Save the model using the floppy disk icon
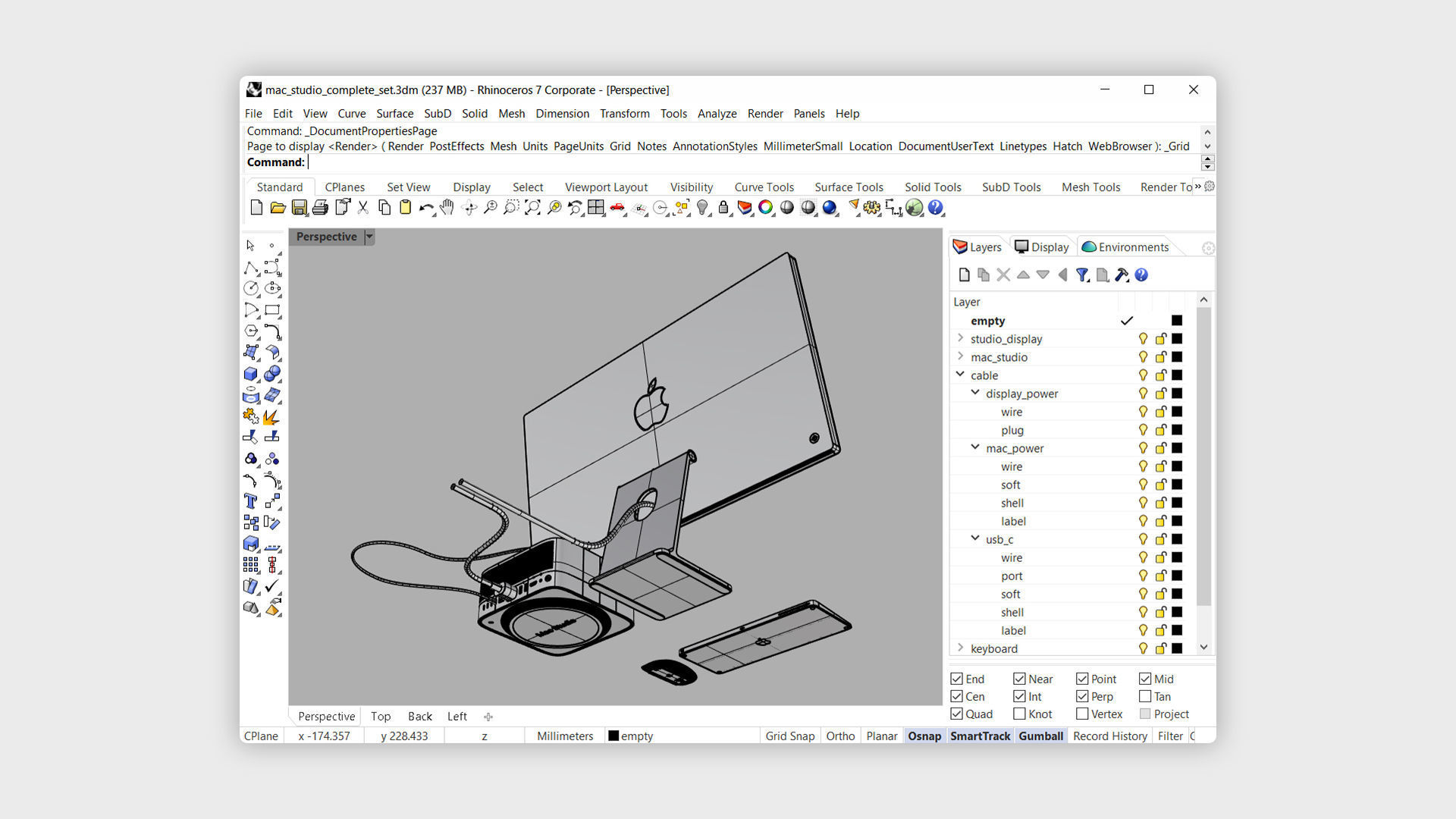 (300, 208)
